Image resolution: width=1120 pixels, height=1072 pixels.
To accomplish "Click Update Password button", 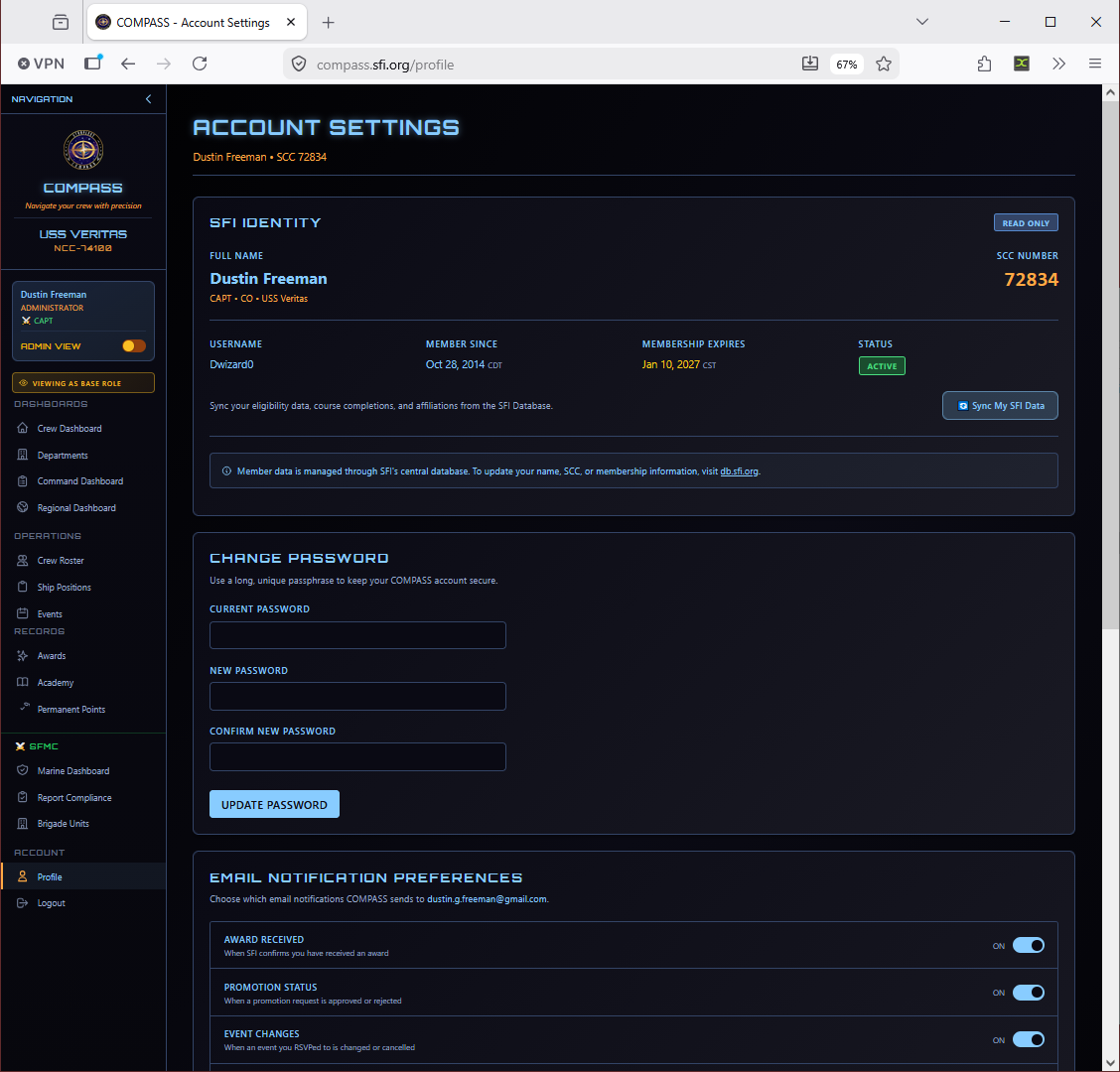I will click(x=274, y=804).
